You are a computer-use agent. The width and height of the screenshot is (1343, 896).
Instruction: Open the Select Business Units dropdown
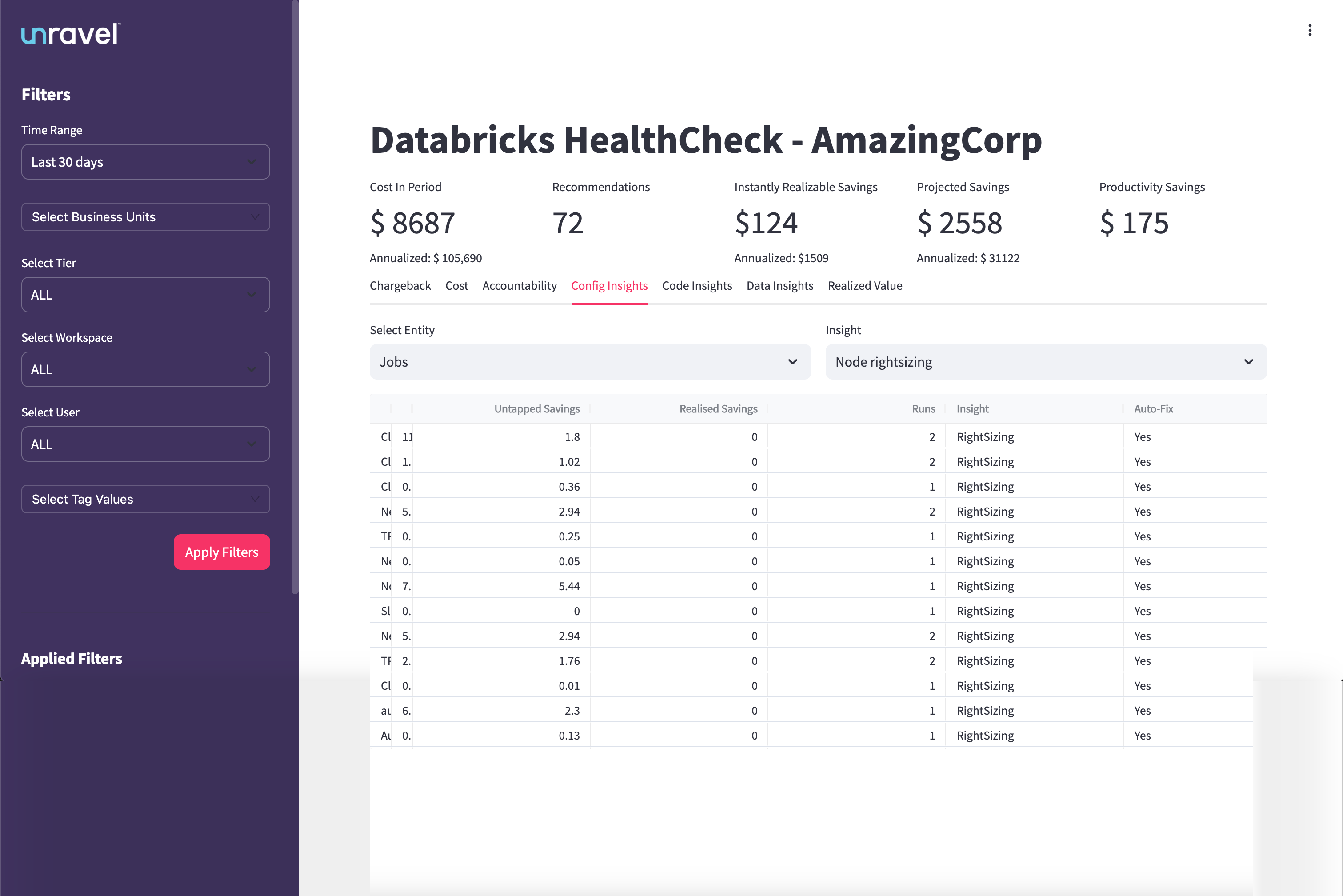point(145,216)
